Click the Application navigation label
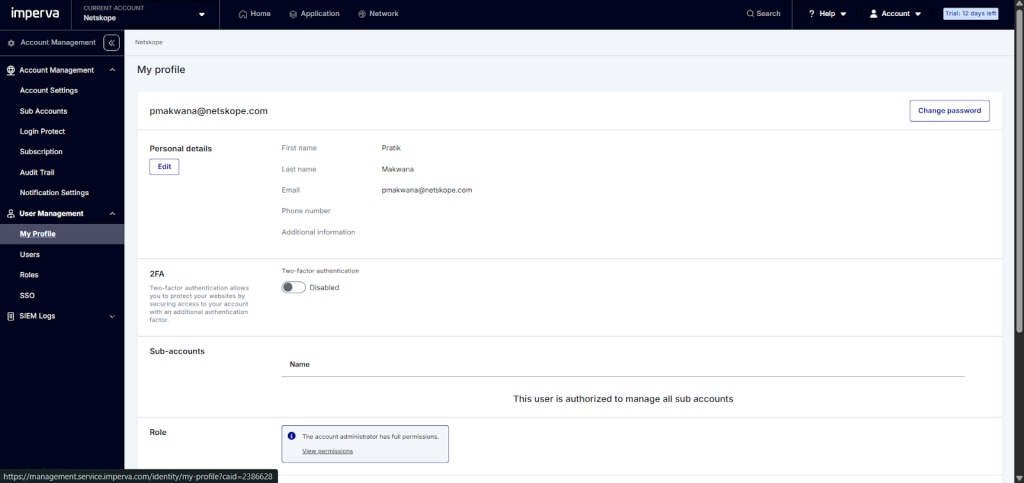This screenshot has width=1024, height=483. click(320, 14)
